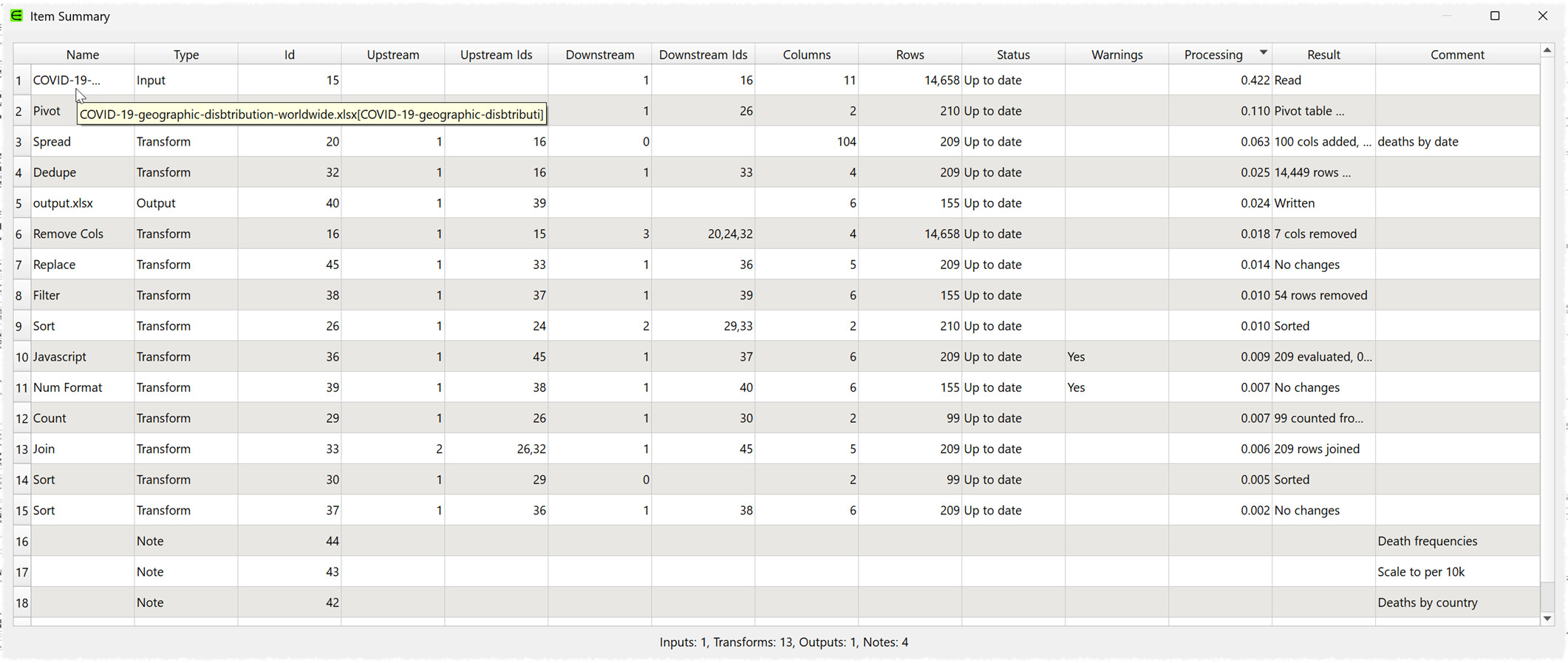This screenshot has height=663, width=1568.
Task: Click the 0.422 processing time cell
Action: point(1221,80)
